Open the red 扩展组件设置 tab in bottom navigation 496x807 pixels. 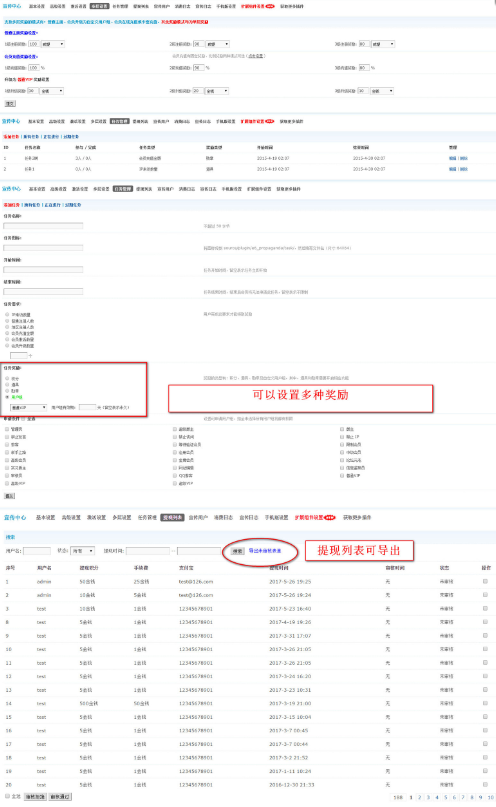click(x=315, y=517)
